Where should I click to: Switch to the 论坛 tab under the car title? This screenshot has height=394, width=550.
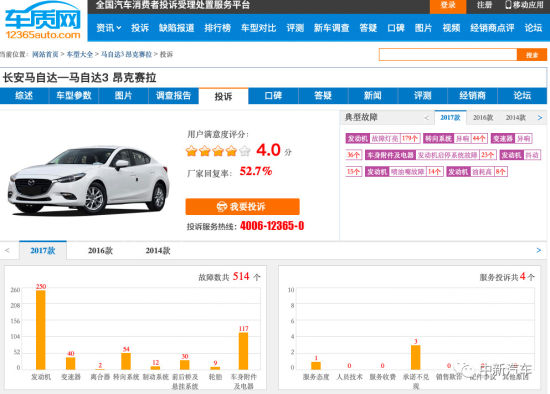[x=522, y=96]
